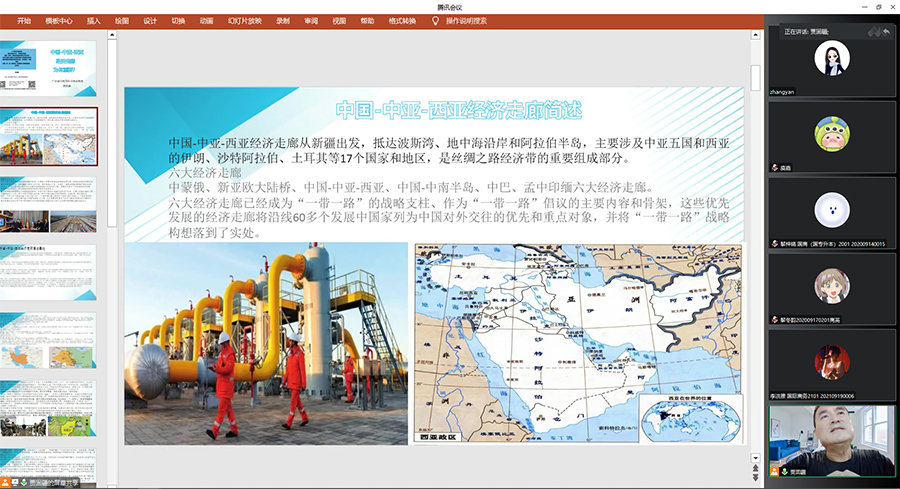Click the slide panel scroll up arrow
Screen dimensions: 900x489
tap(112, 37)
